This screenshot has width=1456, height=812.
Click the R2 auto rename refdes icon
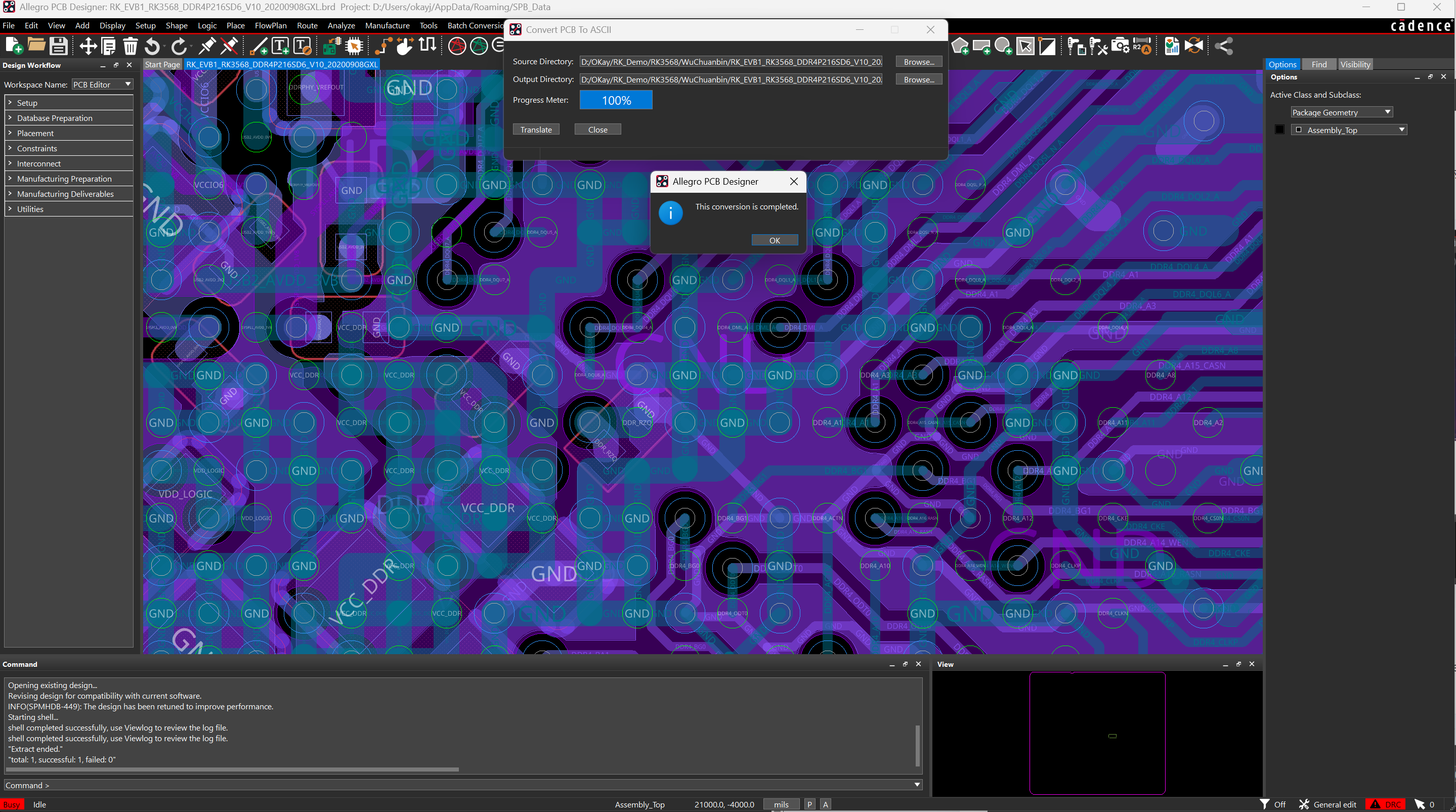(x=1142, y=46)
